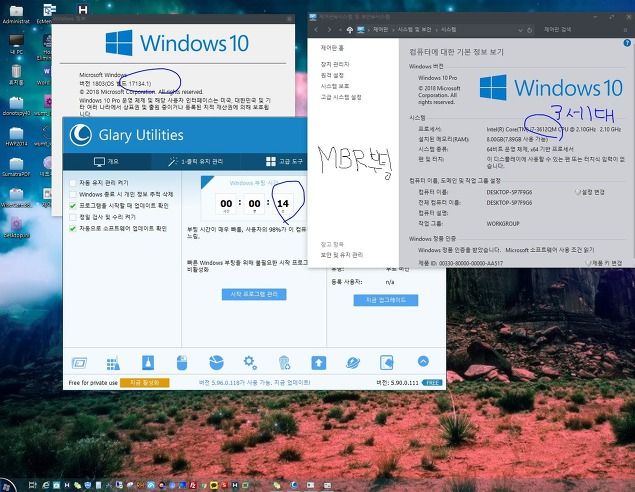Image resolution: width=635 pixels, height=492 pixels.
Task: Click the upward-arrow update icon in Glary toolbar
Action: pos(318,362)
